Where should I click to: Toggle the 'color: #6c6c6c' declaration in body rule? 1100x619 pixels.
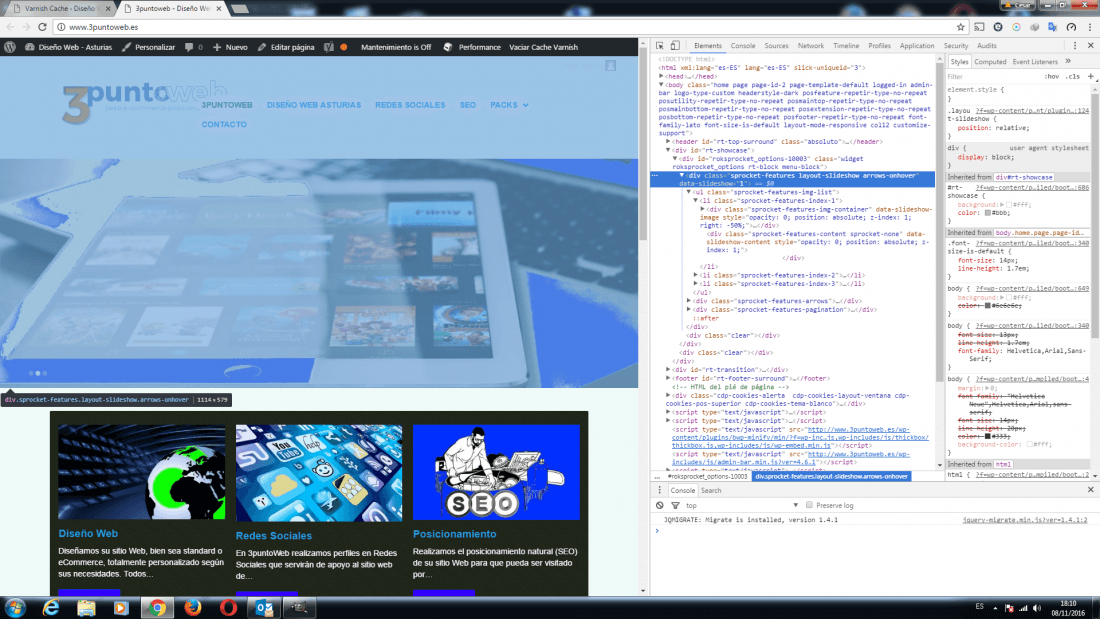990,306
